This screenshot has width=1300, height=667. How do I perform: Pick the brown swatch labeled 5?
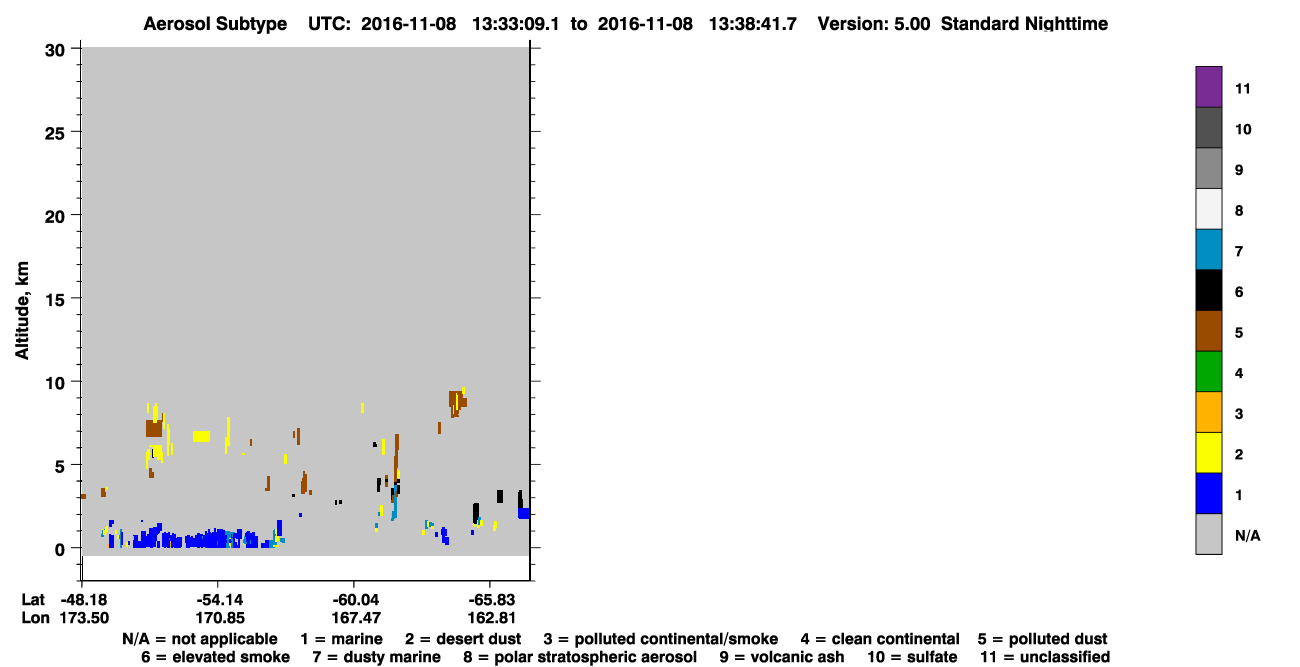tap(1208, 331)
